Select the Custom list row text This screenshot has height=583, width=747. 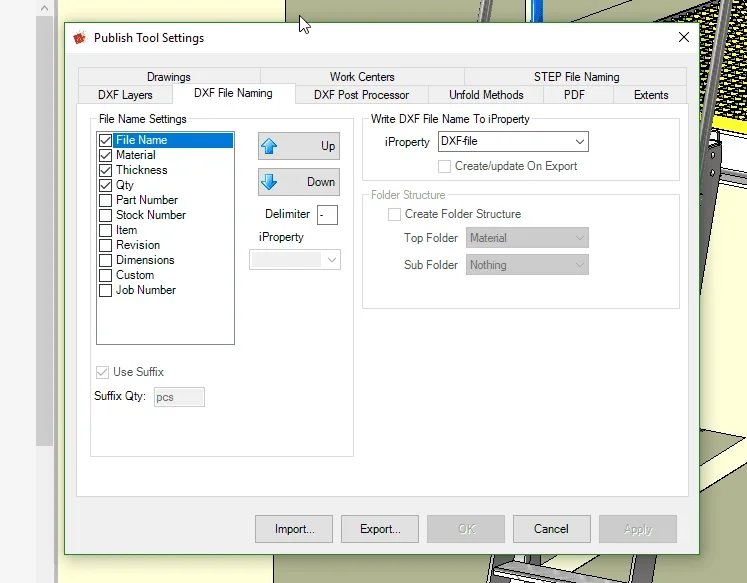pos(135,275)
